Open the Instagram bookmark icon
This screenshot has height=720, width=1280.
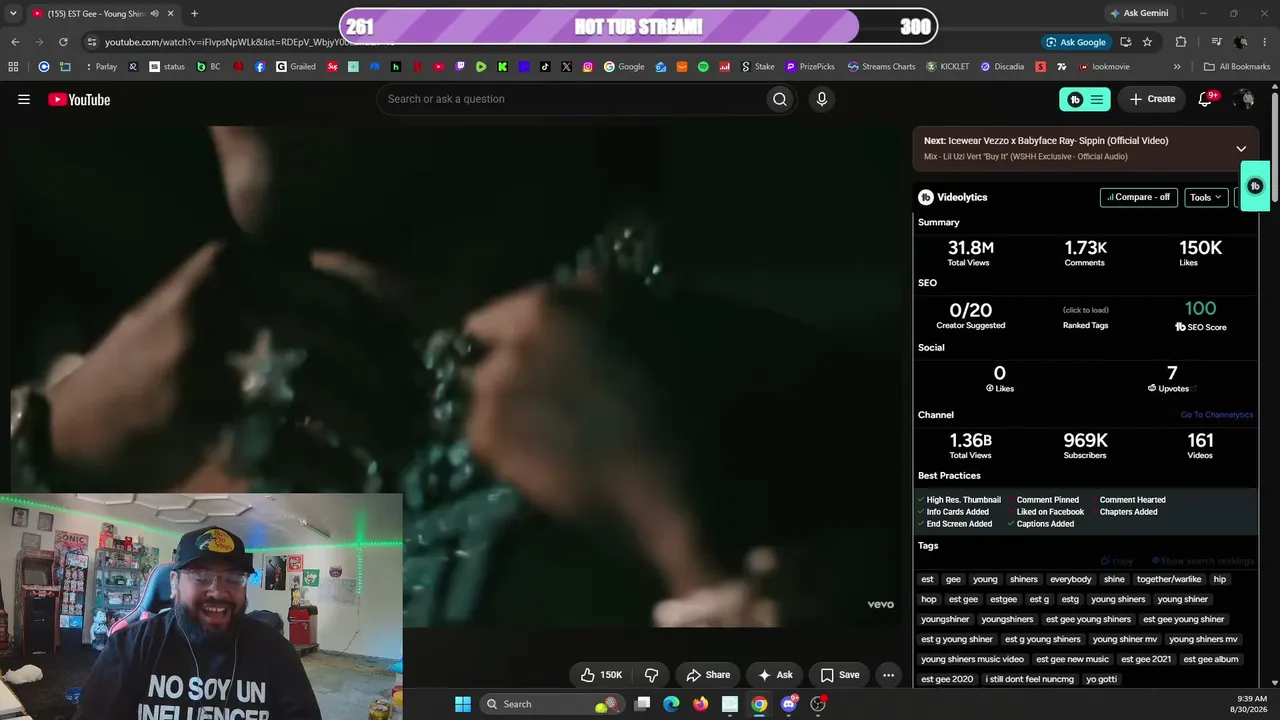[588, 67]
